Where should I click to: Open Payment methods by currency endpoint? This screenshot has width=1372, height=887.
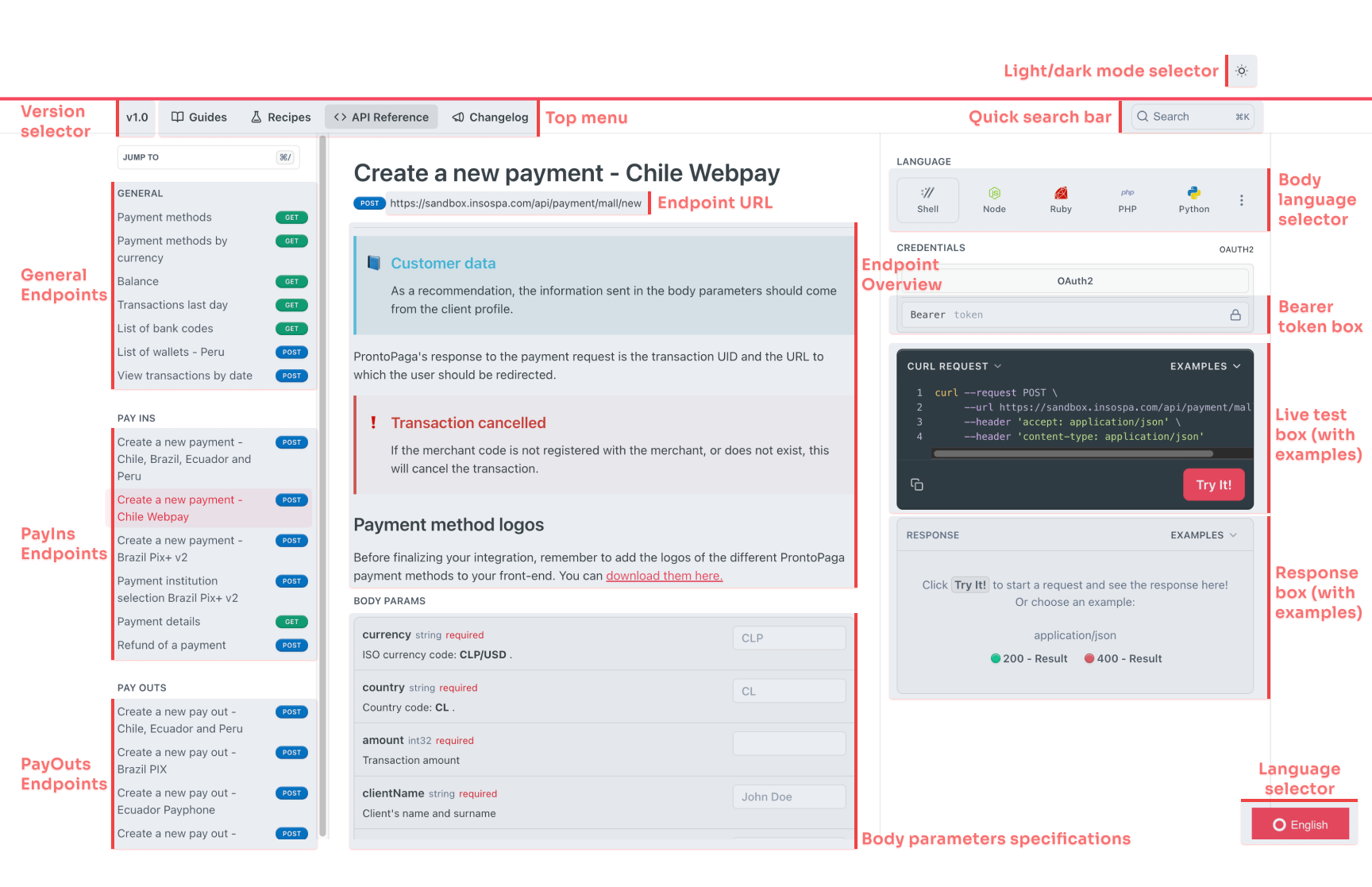point(213,249)
